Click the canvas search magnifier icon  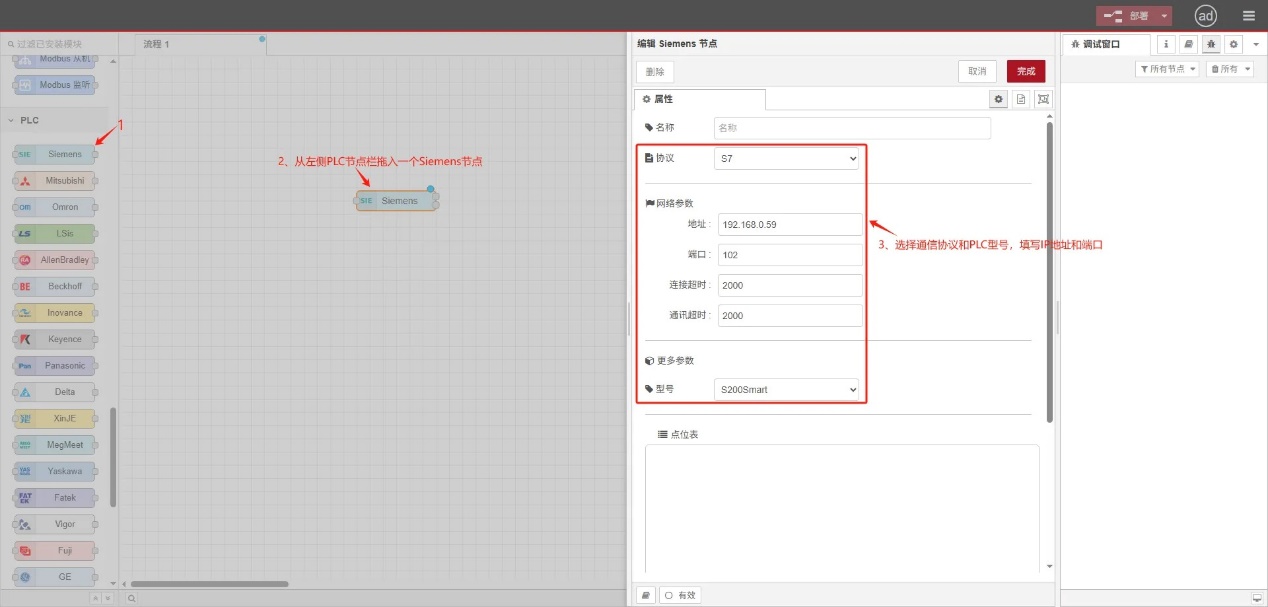(x=131, y=598)
